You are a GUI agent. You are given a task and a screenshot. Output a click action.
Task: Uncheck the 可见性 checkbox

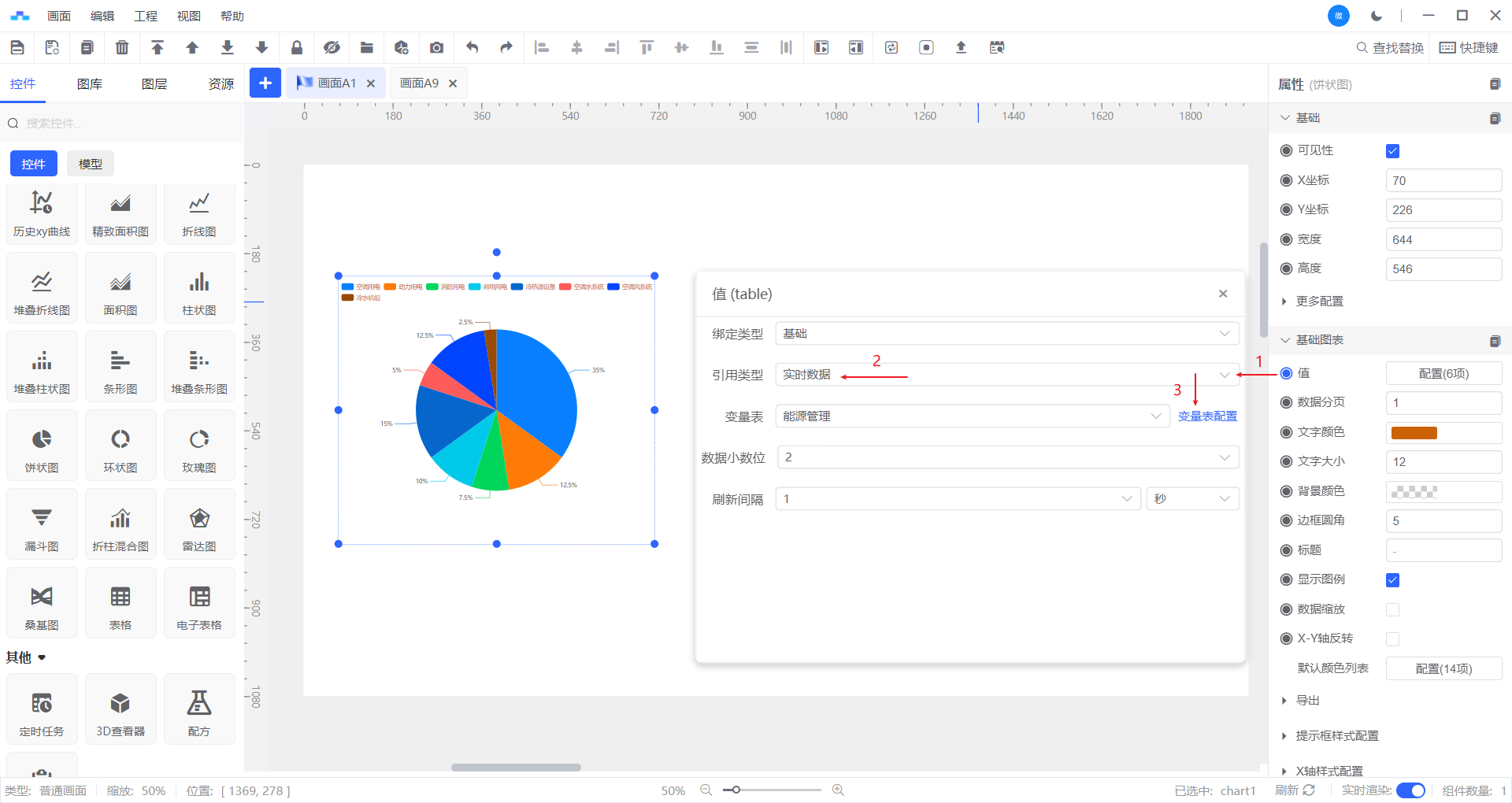pos(1392,151)
